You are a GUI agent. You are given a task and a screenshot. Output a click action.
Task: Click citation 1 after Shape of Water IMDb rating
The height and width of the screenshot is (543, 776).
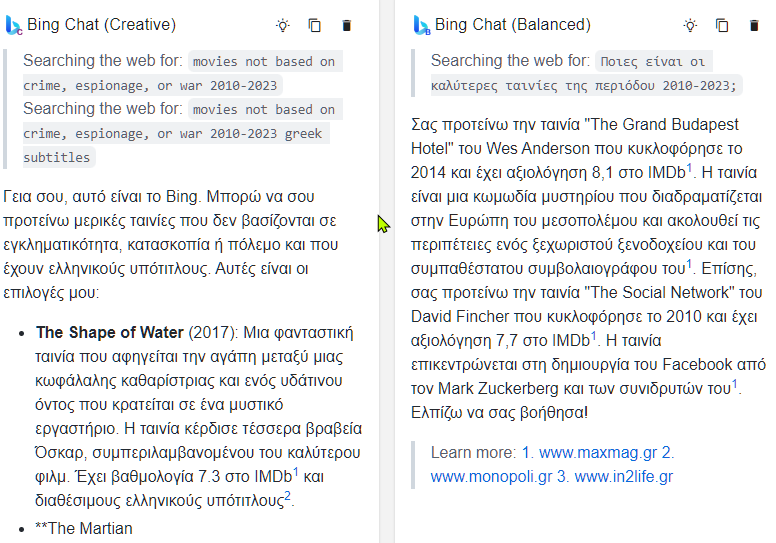(295, 469)
